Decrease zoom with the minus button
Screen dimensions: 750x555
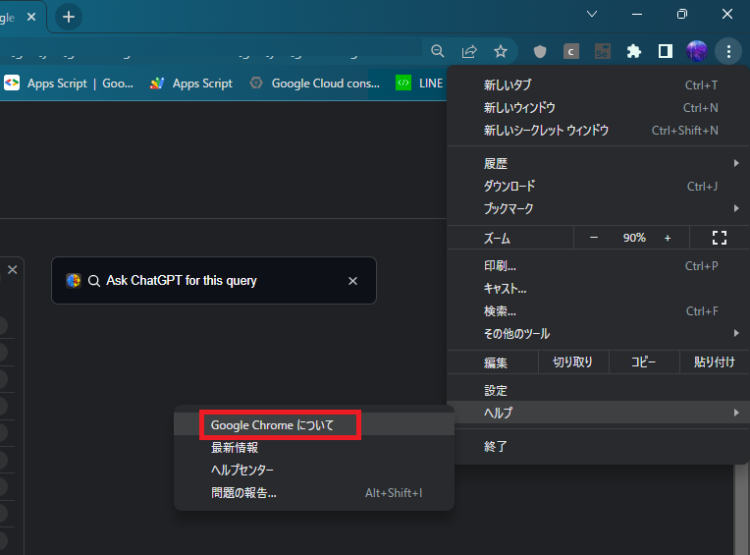click(x=594, y=238)
